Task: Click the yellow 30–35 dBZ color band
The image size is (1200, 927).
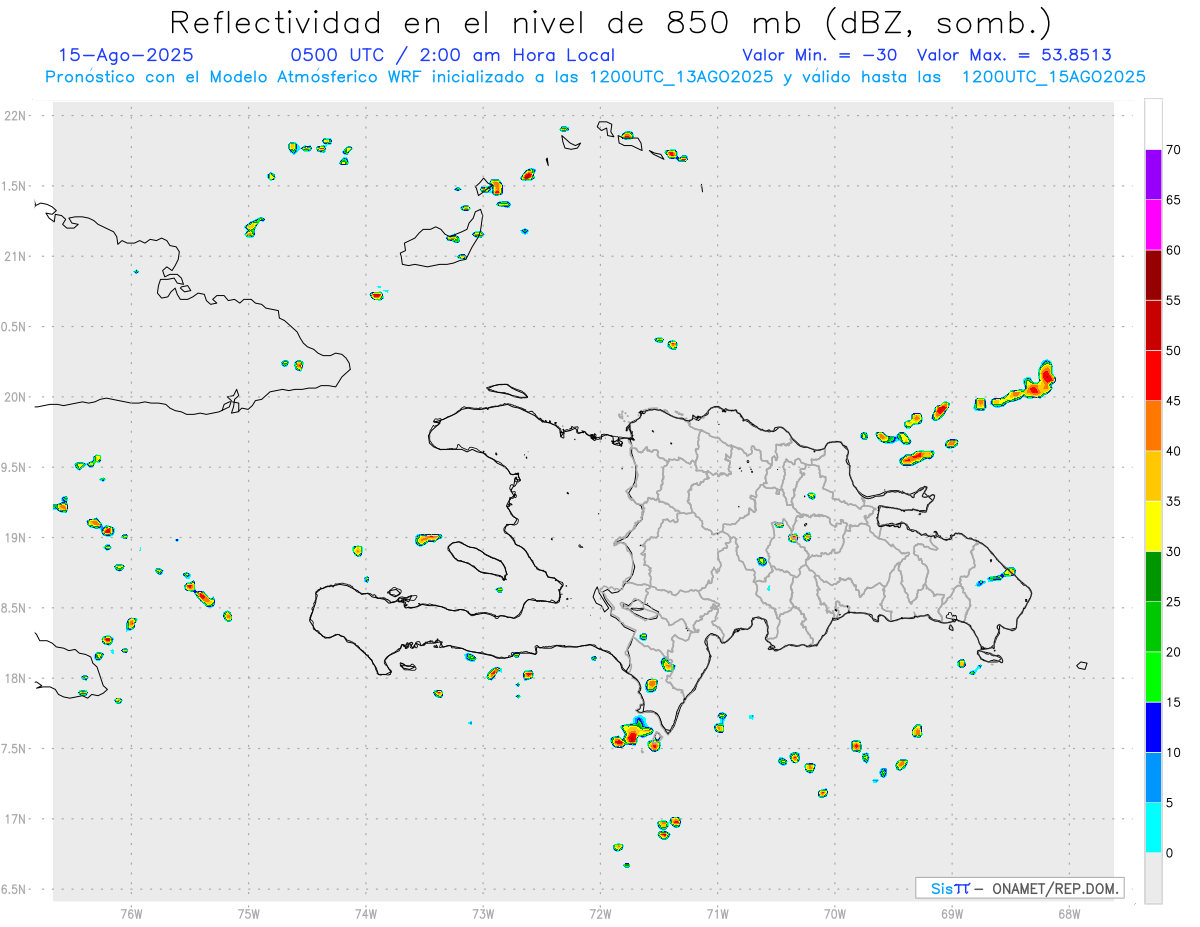Action: (1153, 526)
